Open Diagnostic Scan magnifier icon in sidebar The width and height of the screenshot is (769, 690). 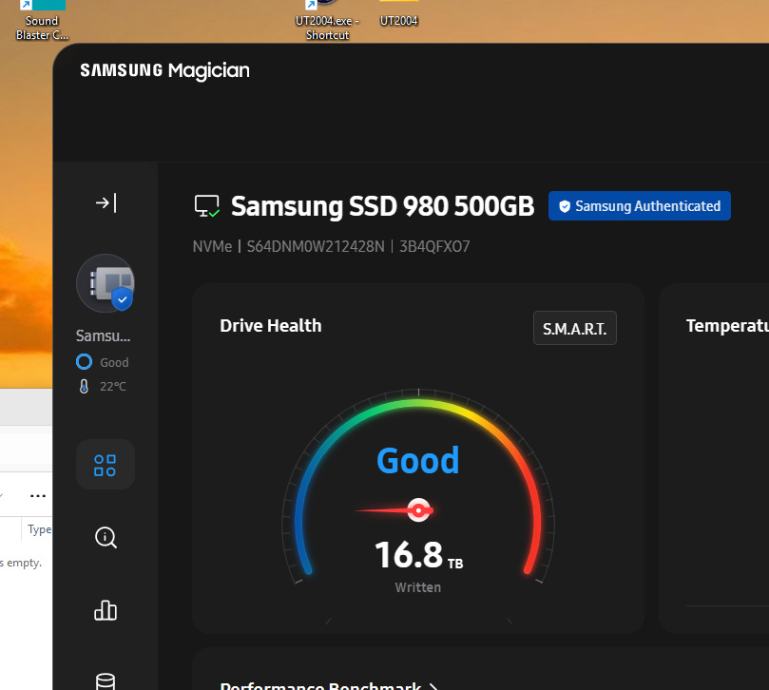coord(105,537)
